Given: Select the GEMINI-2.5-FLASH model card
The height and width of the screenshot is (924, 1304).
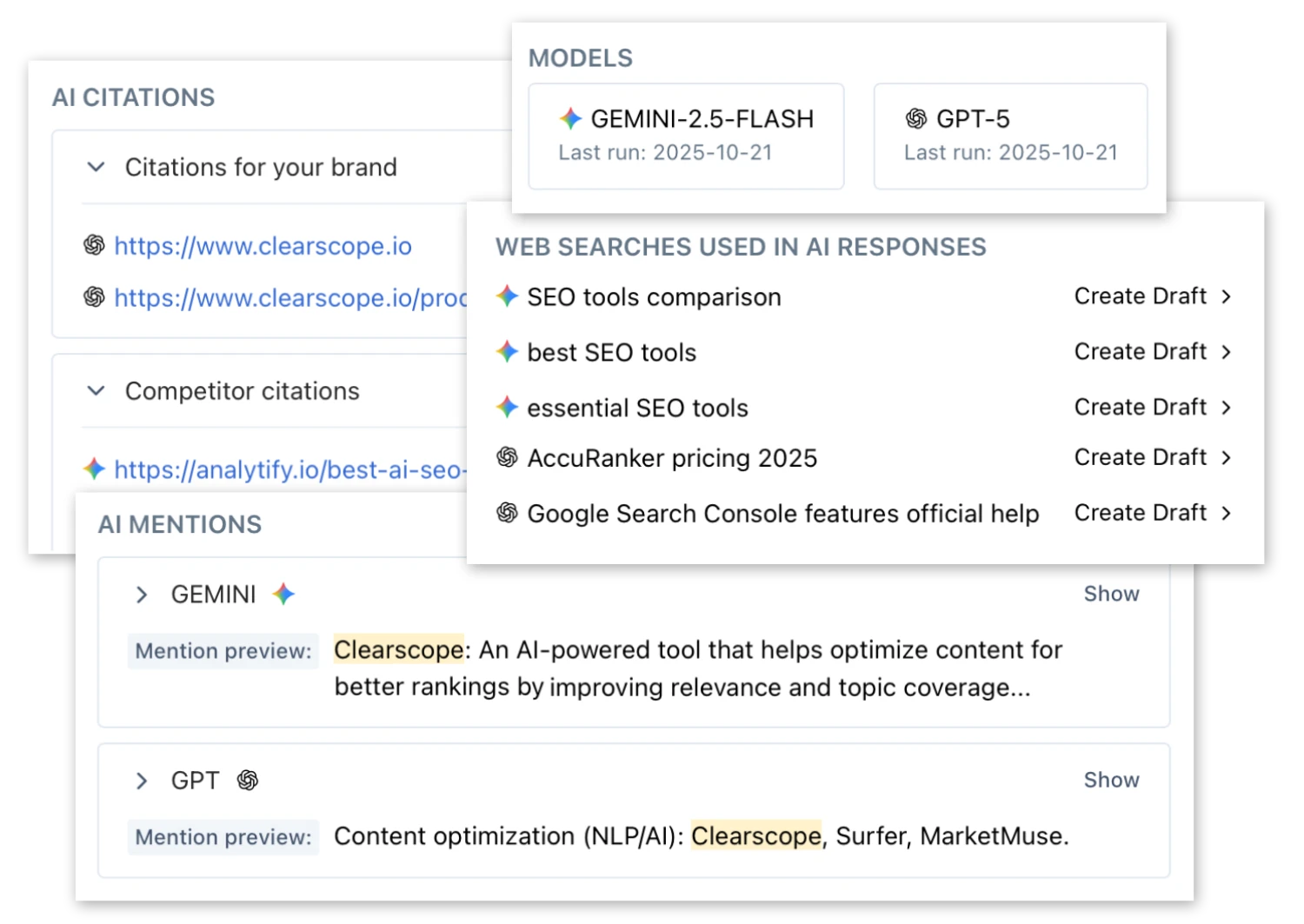Looking at the screenshot, I should pos(686,136).
